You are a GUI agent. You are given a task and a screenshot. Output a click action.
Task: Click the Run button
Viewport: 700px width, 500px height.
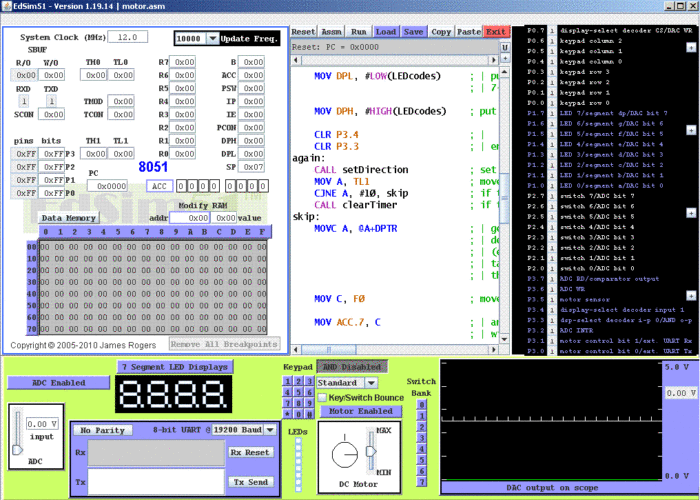coord(358,32)
